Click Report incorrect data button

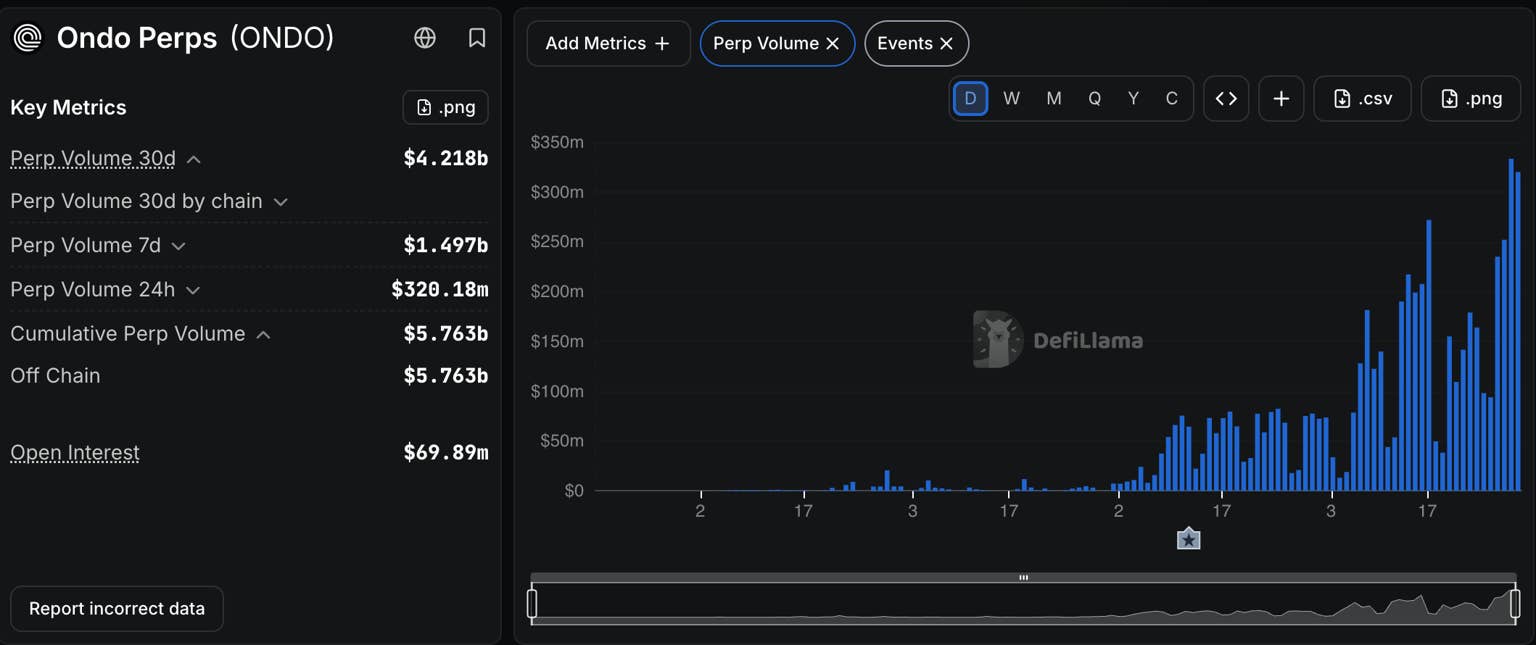click(117, 608)
